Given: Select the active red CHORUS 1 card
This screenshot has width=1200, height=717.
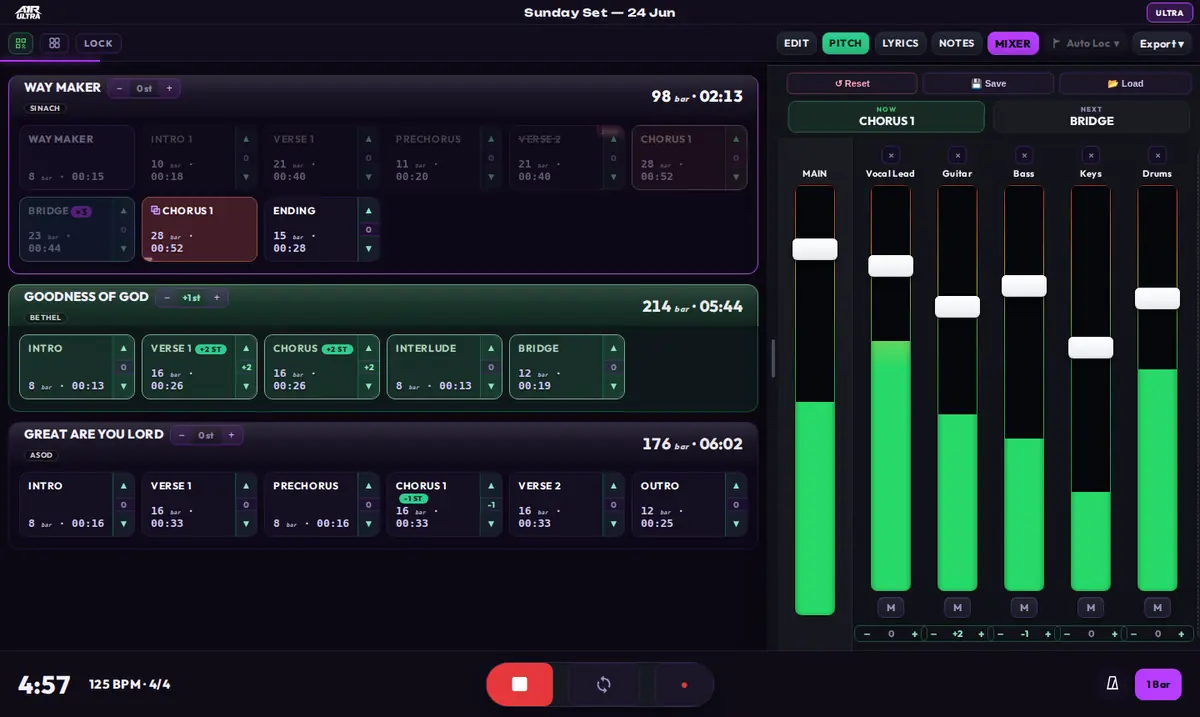Looking at the screenshot, I should [200, 229].
